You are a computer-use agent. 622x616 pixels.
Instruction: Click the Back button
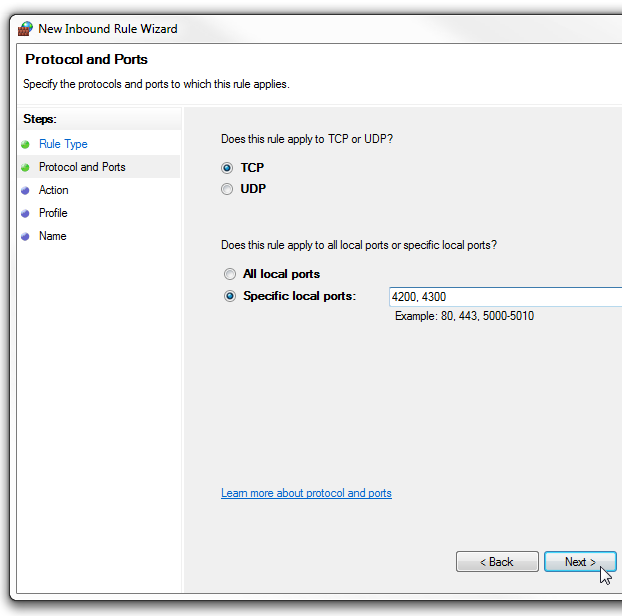(497, 562)
